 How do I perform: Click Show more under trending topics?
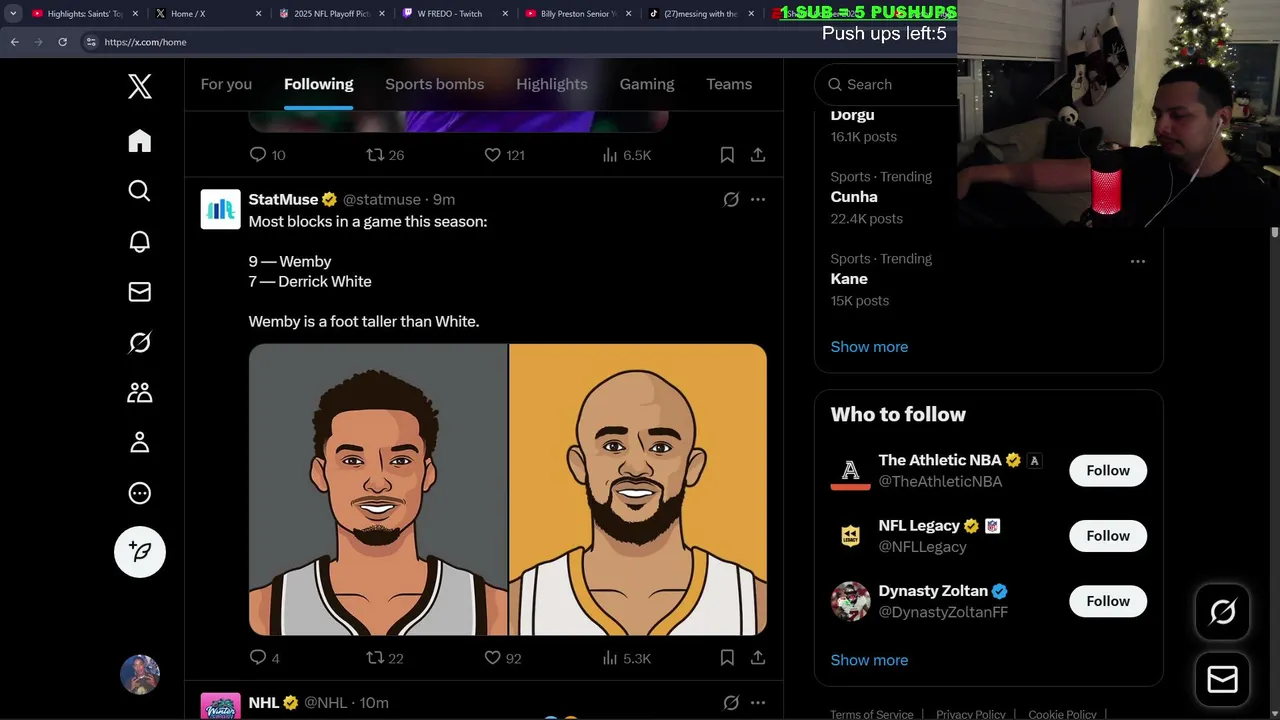click(x=869, y=347)
